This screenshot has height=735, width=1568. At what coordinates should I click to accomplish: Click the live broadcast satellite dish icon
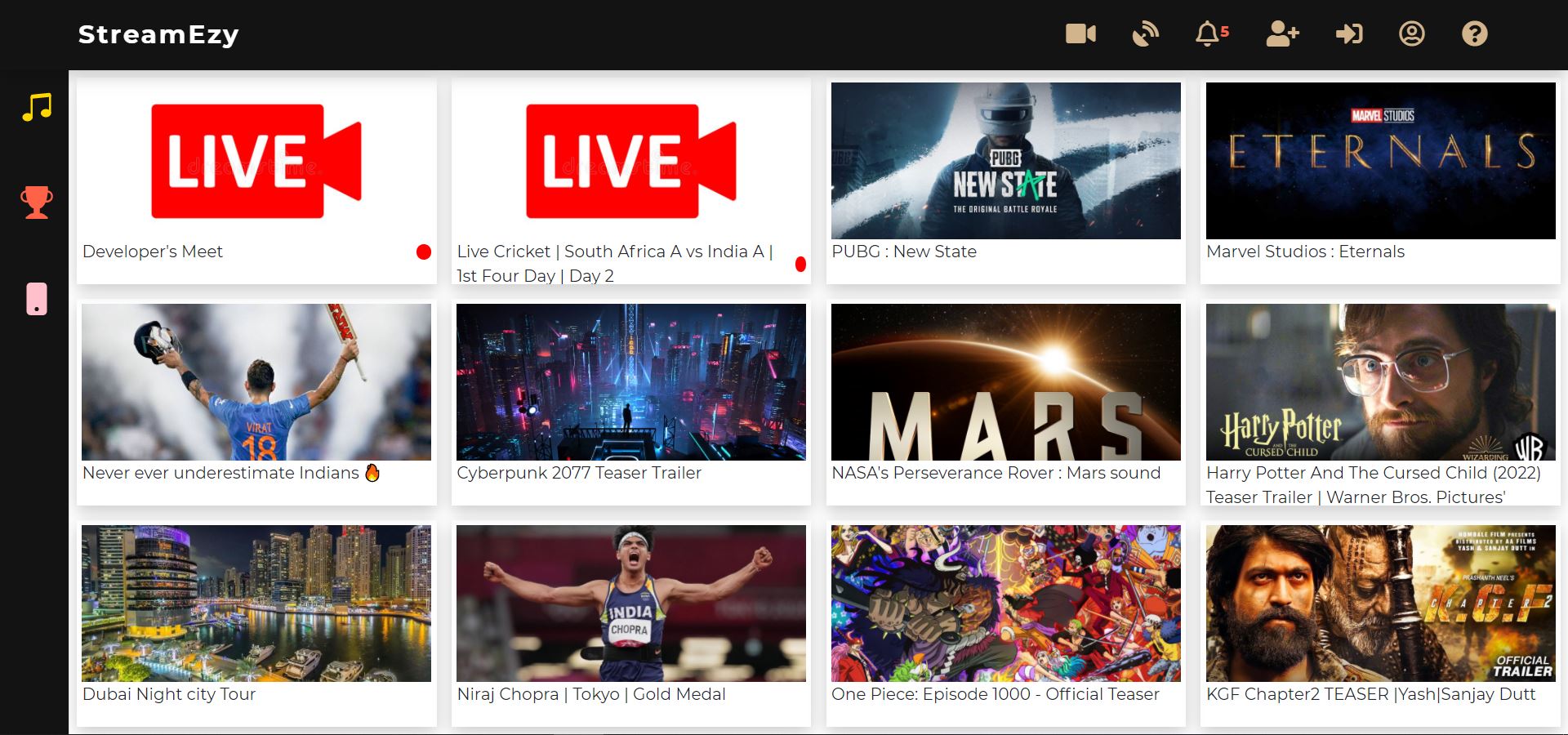click(1146, 33)
